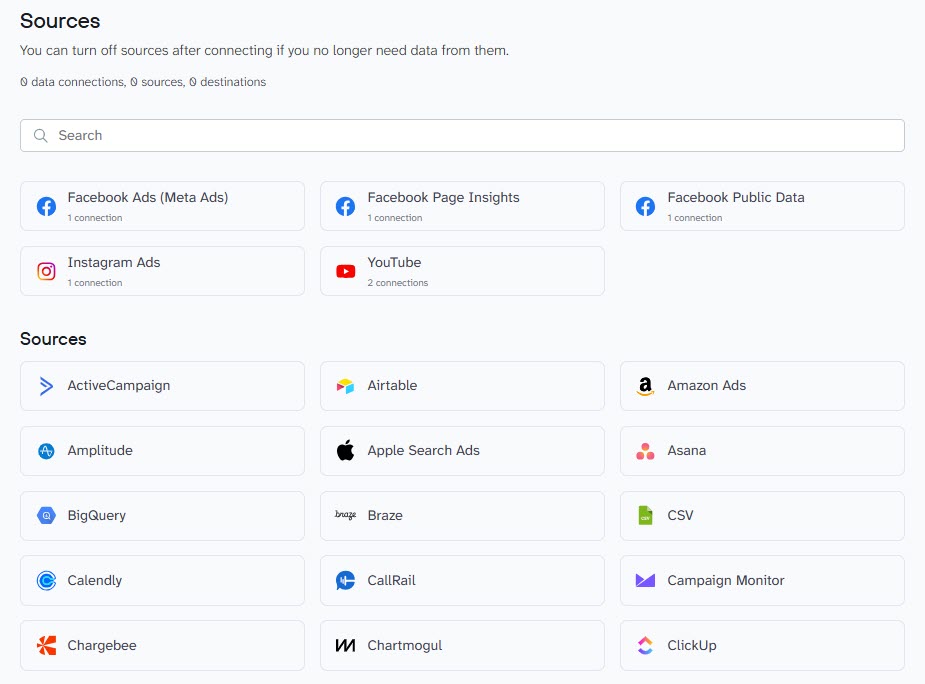Click the Chartmogul logo icon

tap(346, 646)
